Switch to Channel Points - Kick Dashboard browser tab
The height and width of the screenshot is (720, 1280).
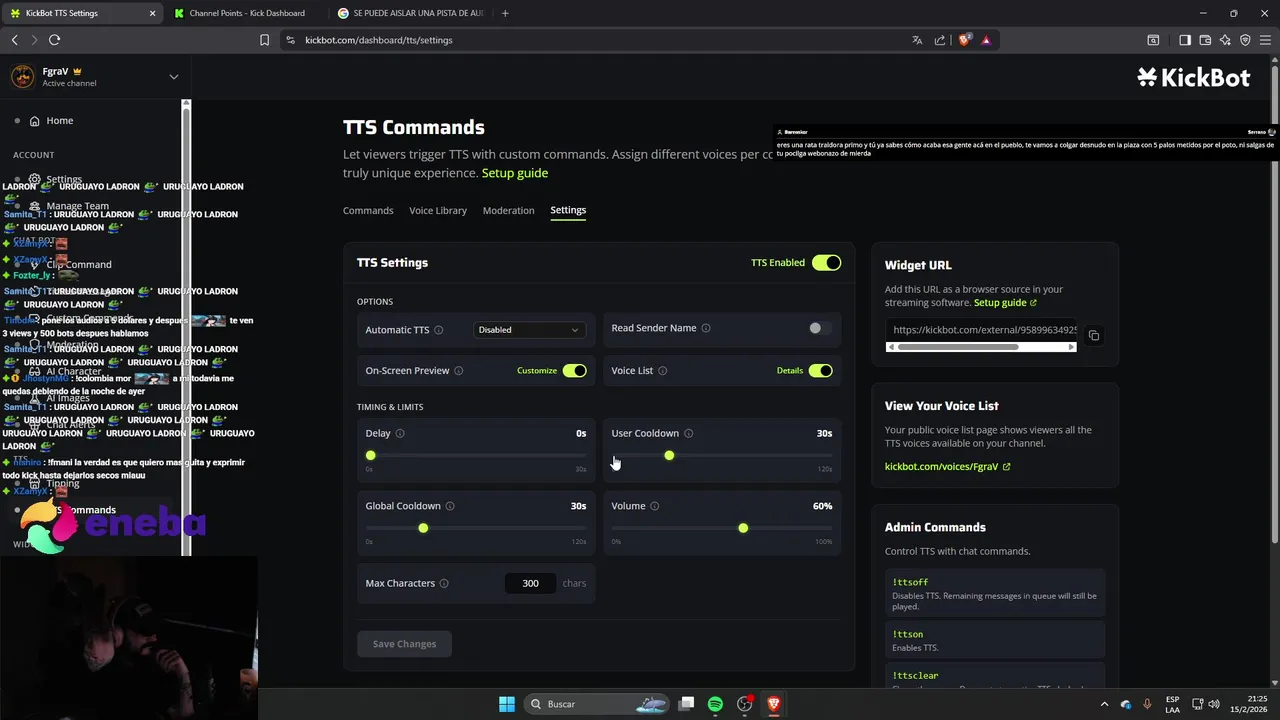tap(245, 13)
